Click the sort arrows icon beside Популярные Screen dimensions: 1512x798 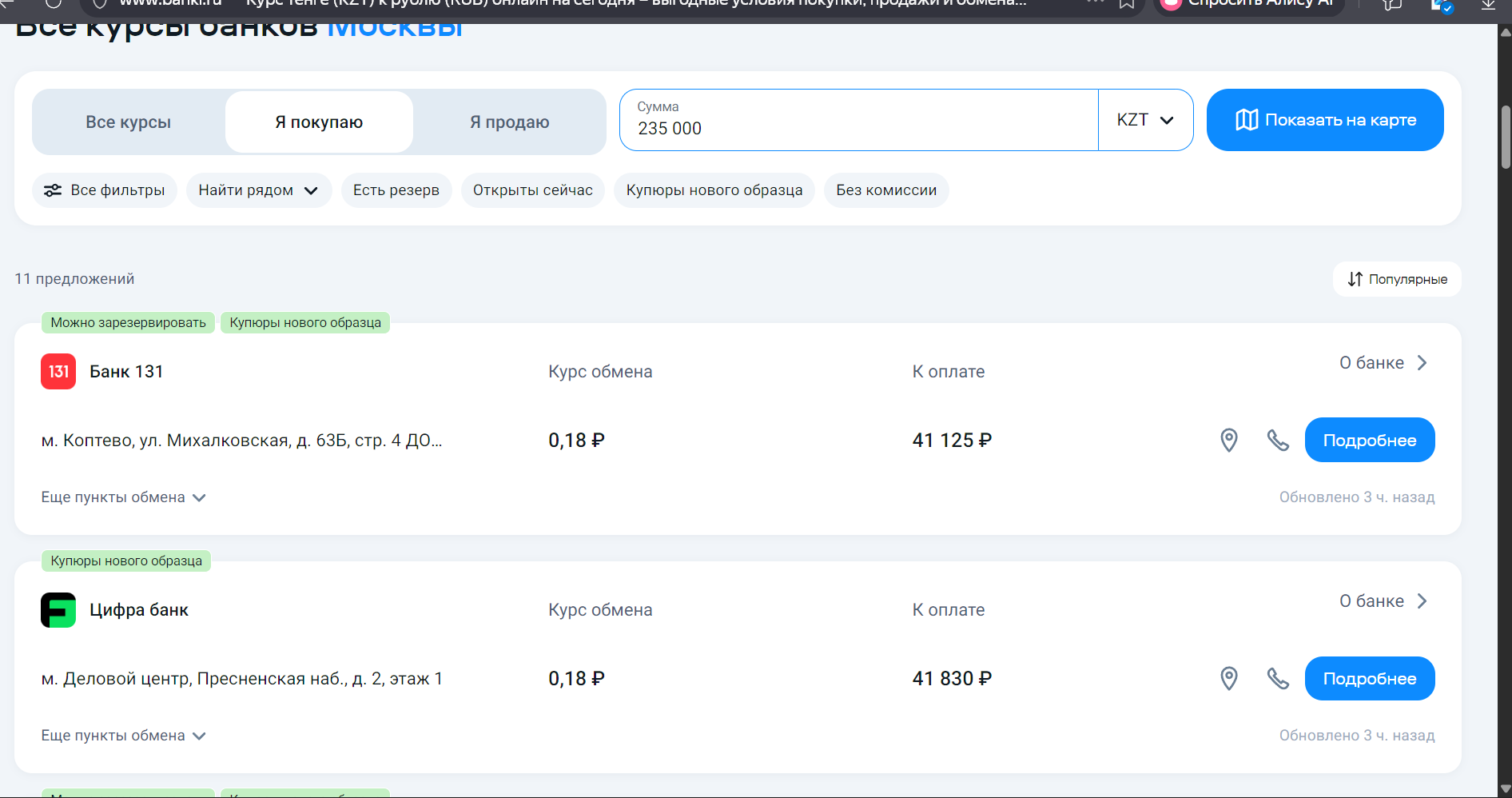pyautogui.click(x=1355, y=279)
